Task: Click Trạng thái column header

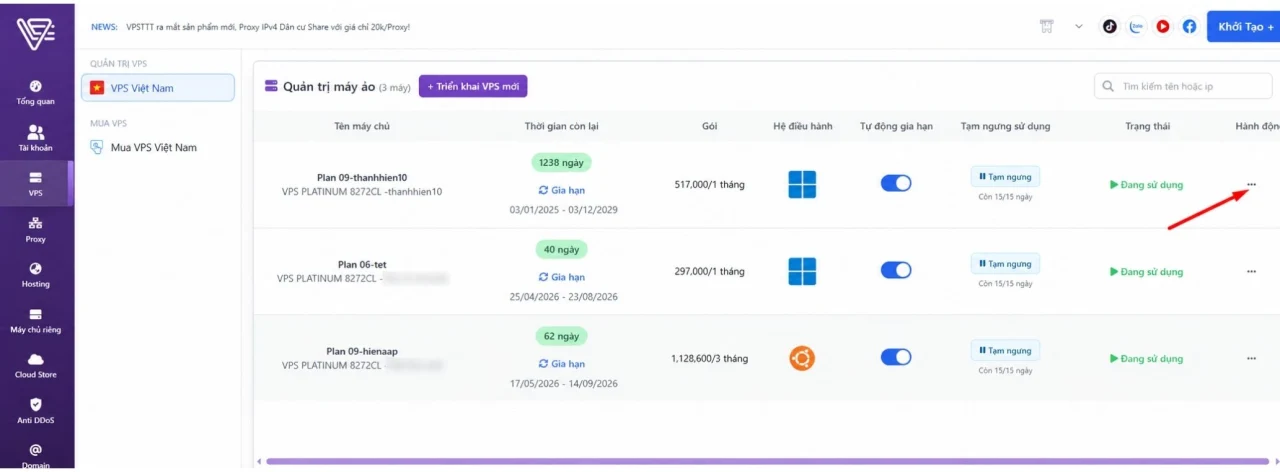Action: (1146, 127)
